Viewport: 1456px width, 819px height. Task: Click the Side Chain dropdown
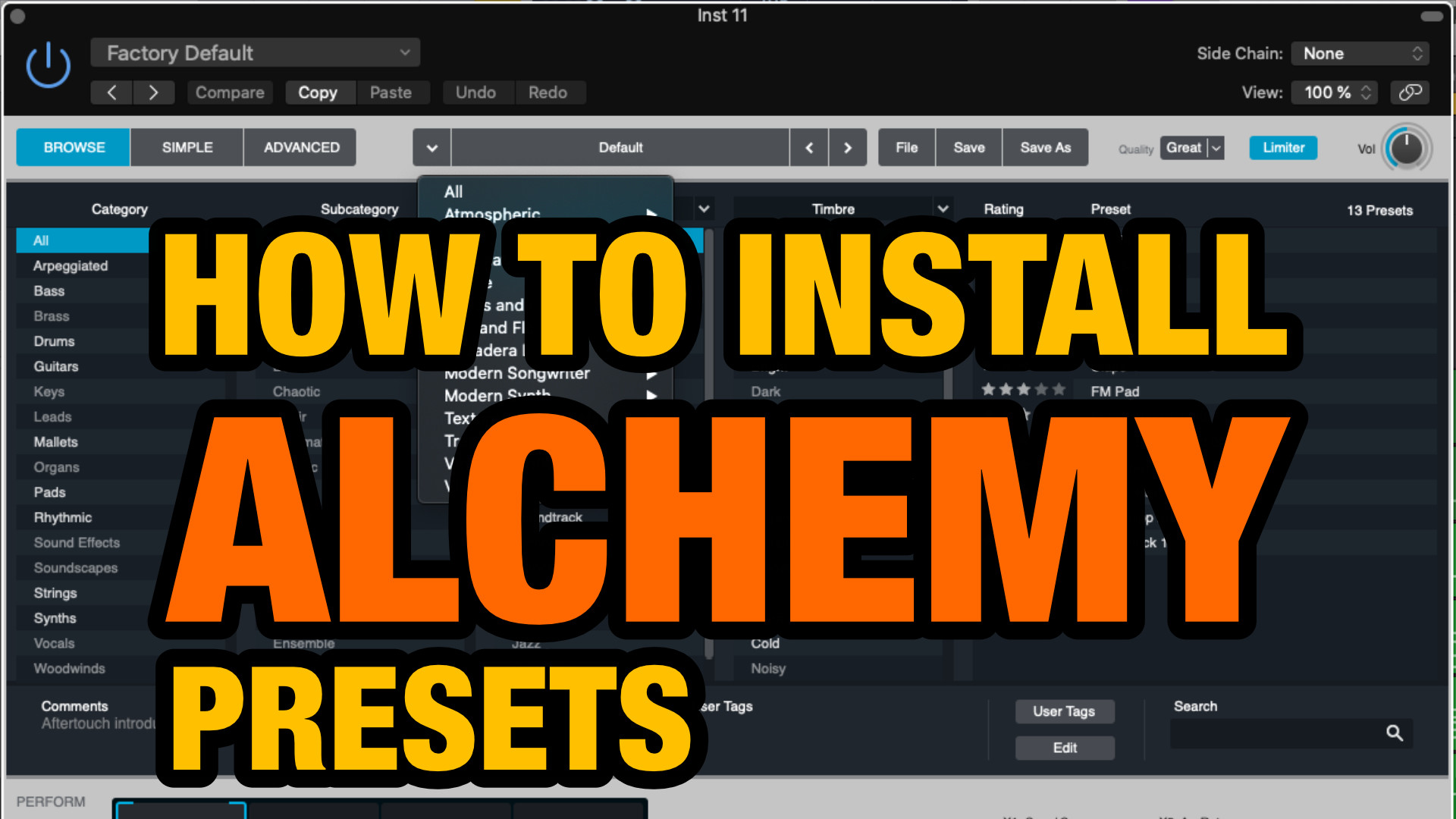pos(1363,53)
